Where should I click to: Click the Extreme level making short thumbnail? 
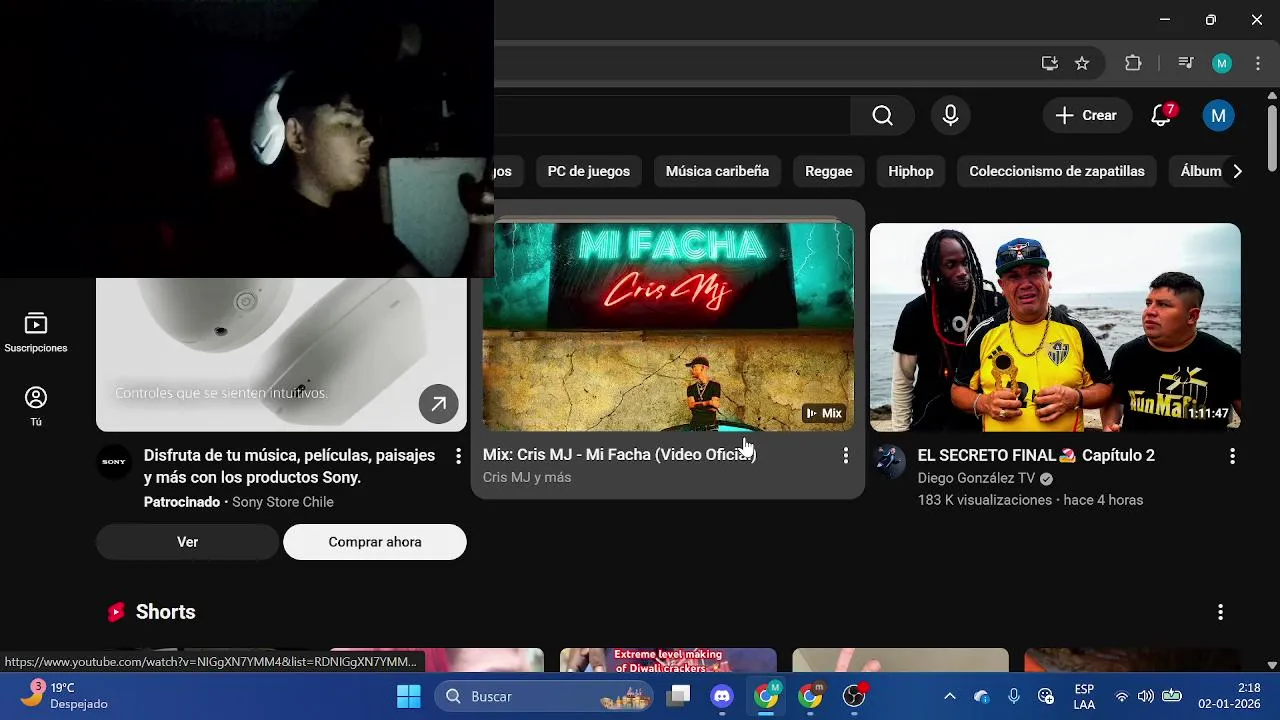[668, 660]
